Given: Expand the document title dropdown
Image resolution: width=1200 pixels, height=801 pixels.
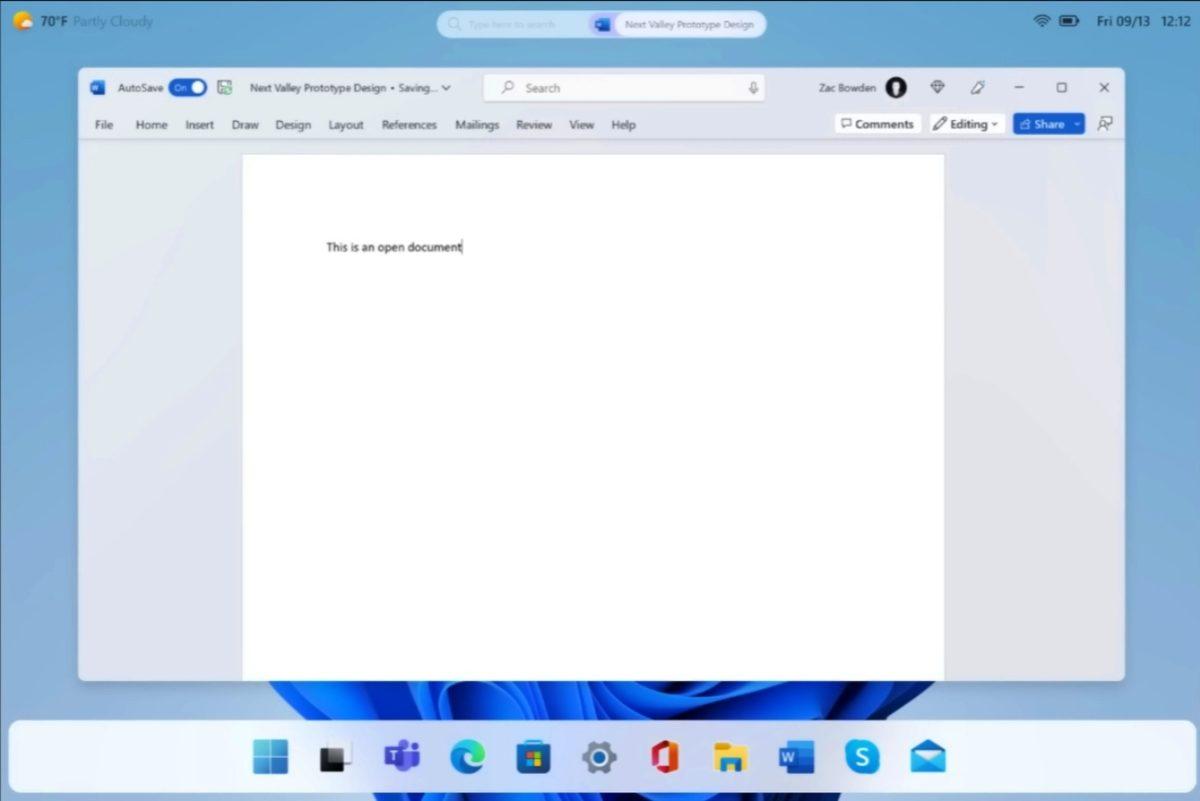Looking at the screenshot, I should coord(444,88).
